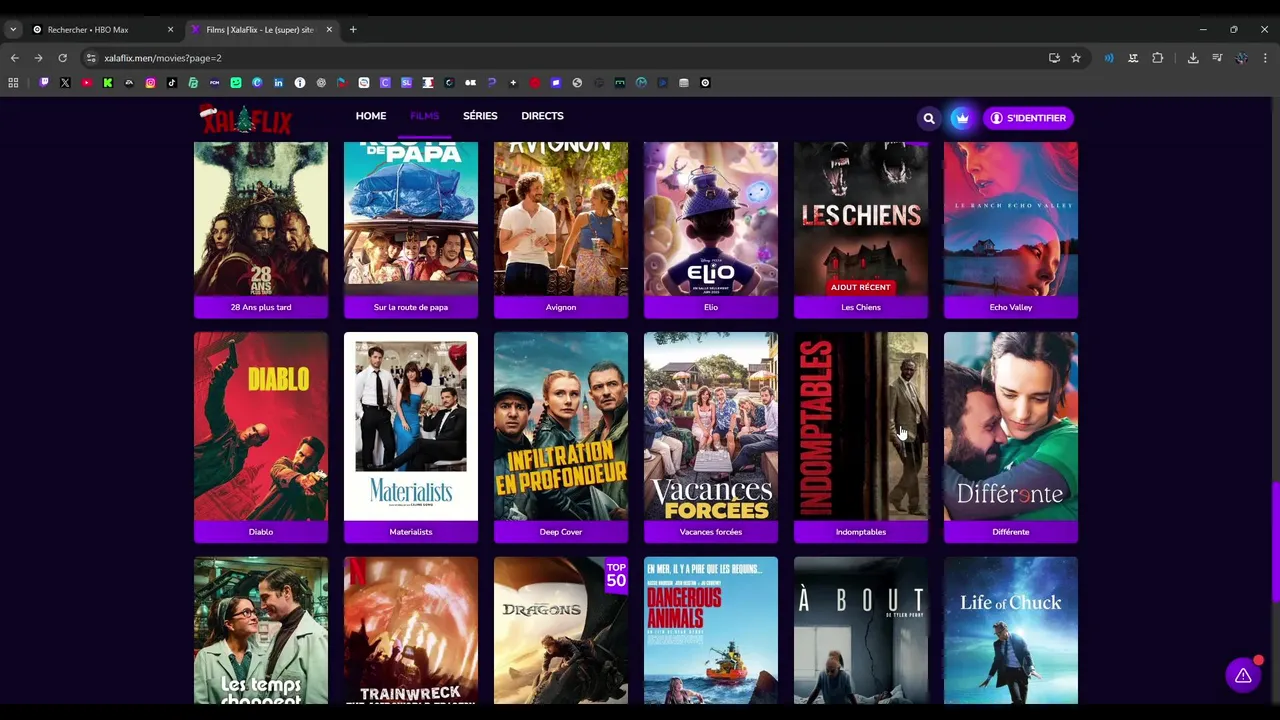The width and height of the screenshot is (1280, 720).
Task: Click the Avignon title label
Action: [561, 307]
